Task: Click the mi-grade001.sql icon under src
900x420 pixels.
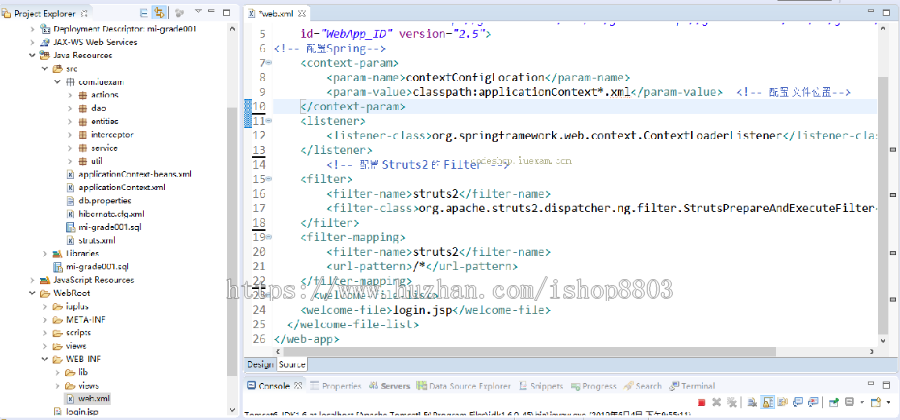Action: coord(71,227)
